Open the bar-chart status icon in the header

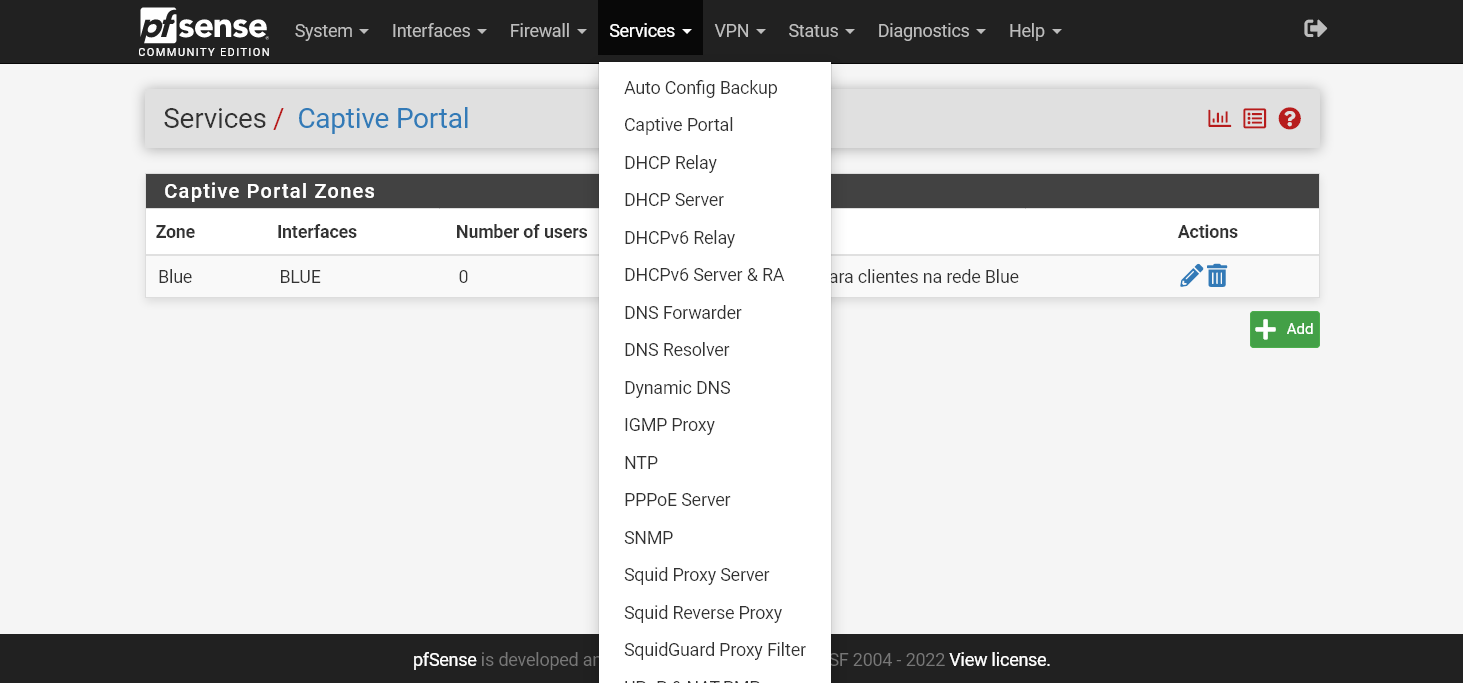1219,118
